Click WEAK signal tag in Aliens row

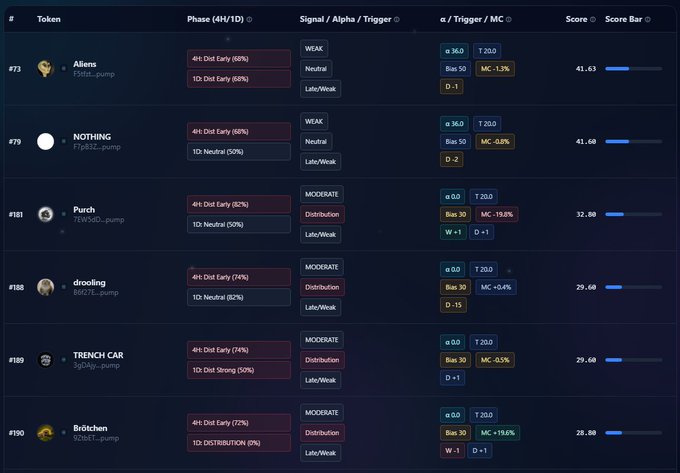[x=314, y=49]
